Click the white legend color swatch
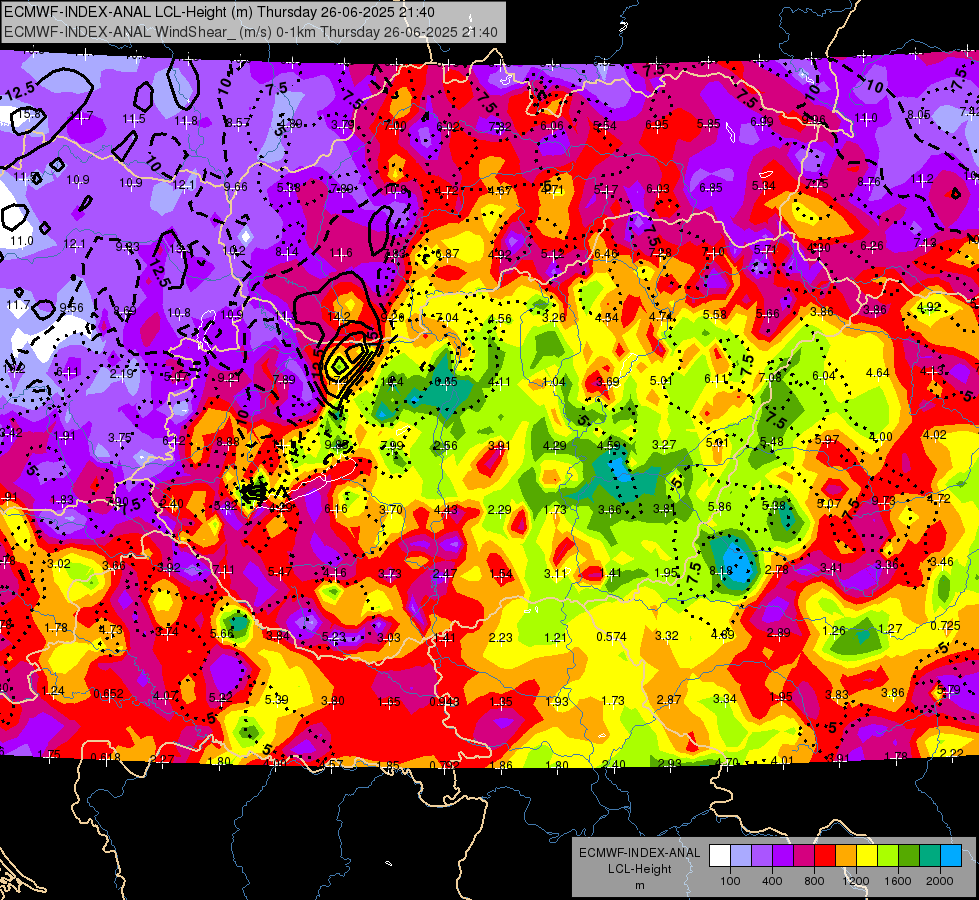 click(719, 856)
